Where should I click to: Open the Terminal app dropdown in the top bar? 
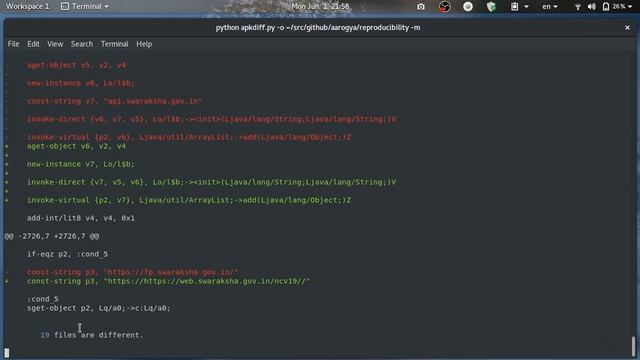pyautogui.click(x=85, y=7)
